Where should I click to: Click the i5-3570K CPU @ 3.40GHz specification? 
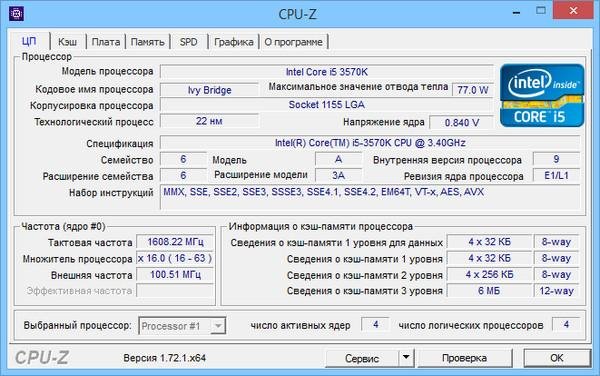(x=370, y=143)
